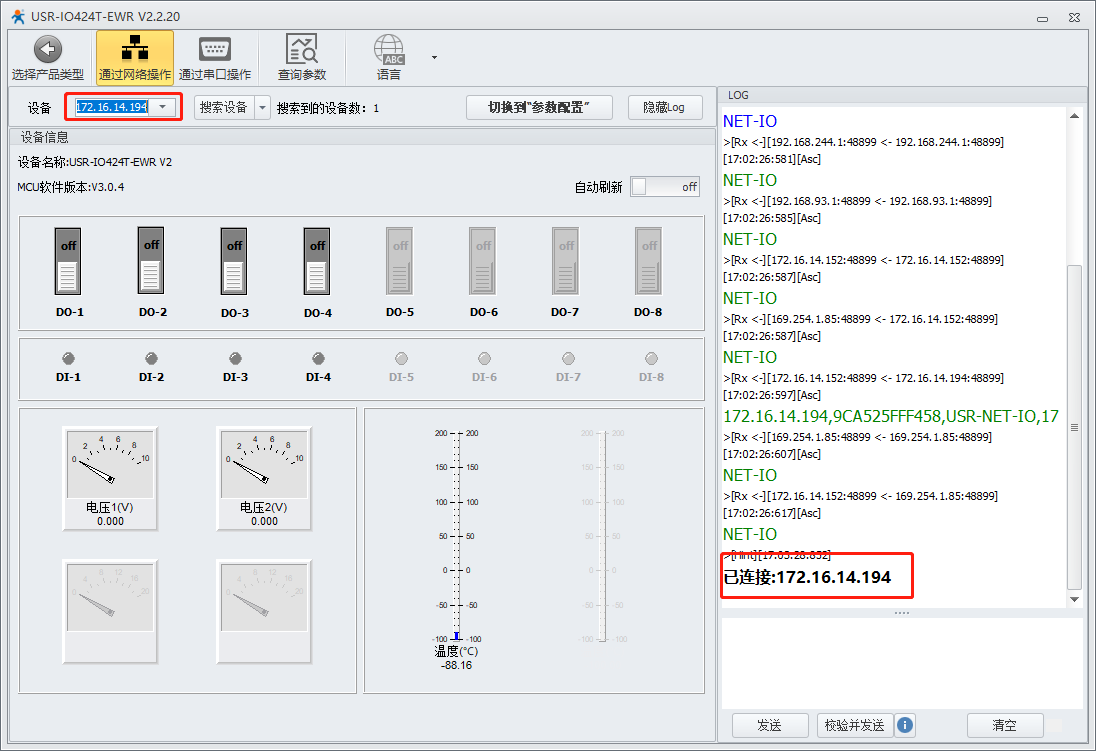Toggle the DO-1 output switch
Image resolution: width=1096 pixels, height=751 pixels.
(68, 262)
